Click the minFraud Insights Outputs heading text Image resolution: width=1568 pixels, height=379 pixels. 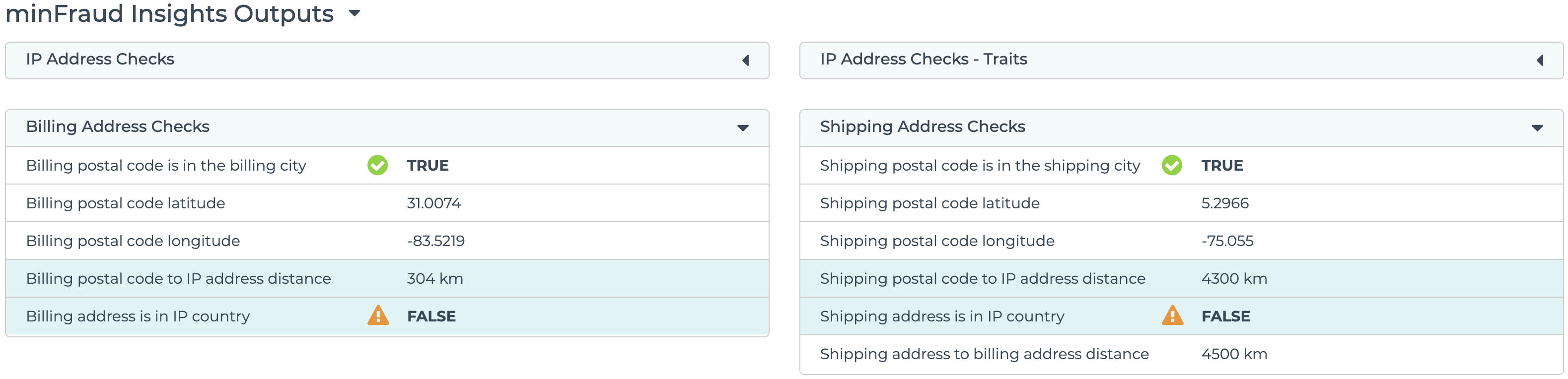169,13
